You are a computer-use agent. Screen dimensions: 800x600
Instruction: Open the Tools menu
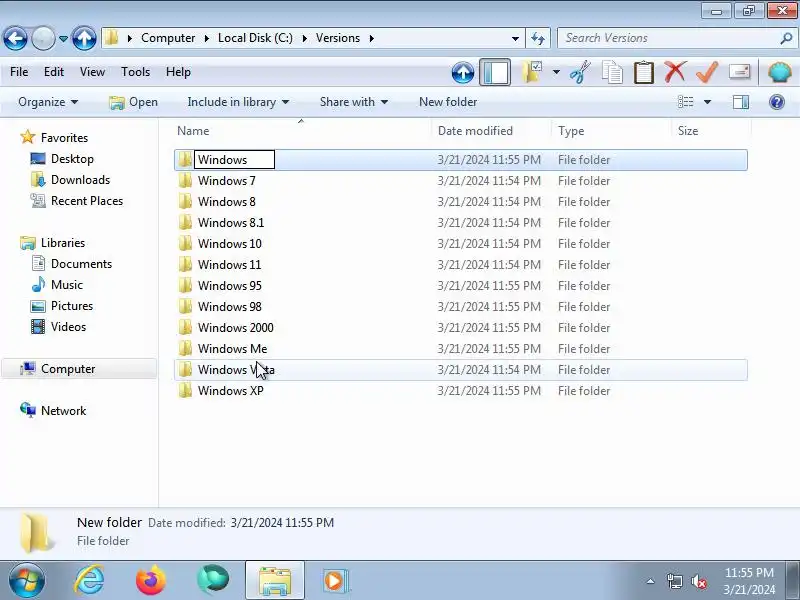135,72
